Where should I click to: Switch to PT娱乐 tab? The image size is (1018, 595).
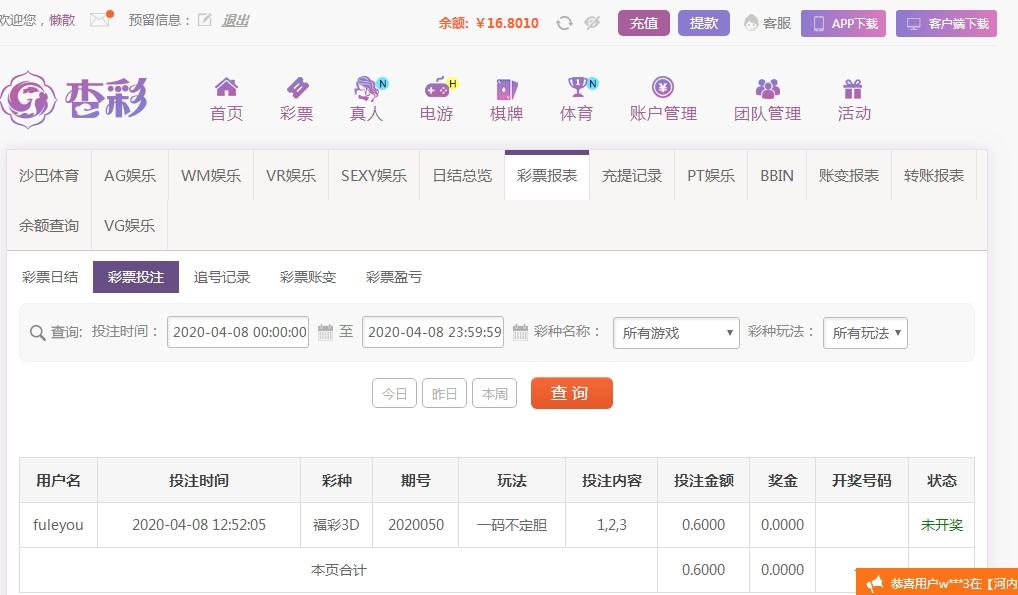(711, 175)
